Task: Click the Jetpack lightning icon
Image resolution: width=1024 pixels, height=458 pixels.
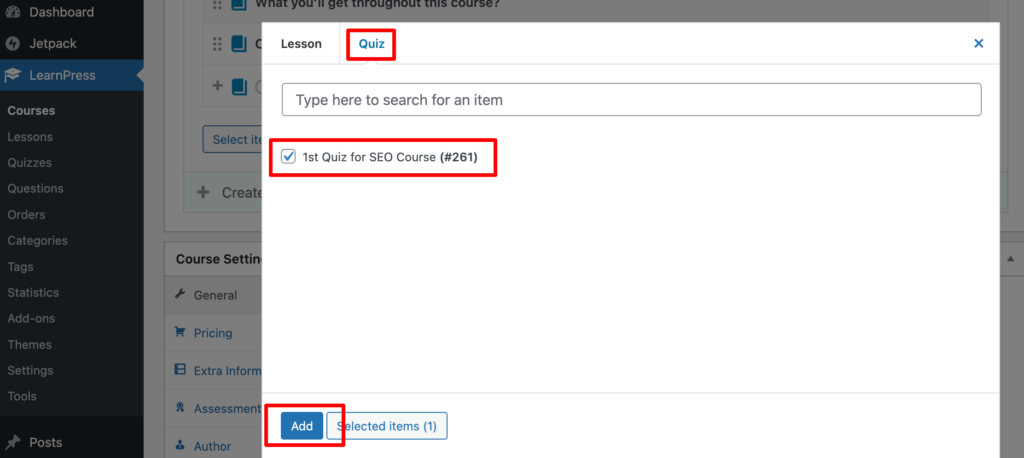Action: click(12, 44)
